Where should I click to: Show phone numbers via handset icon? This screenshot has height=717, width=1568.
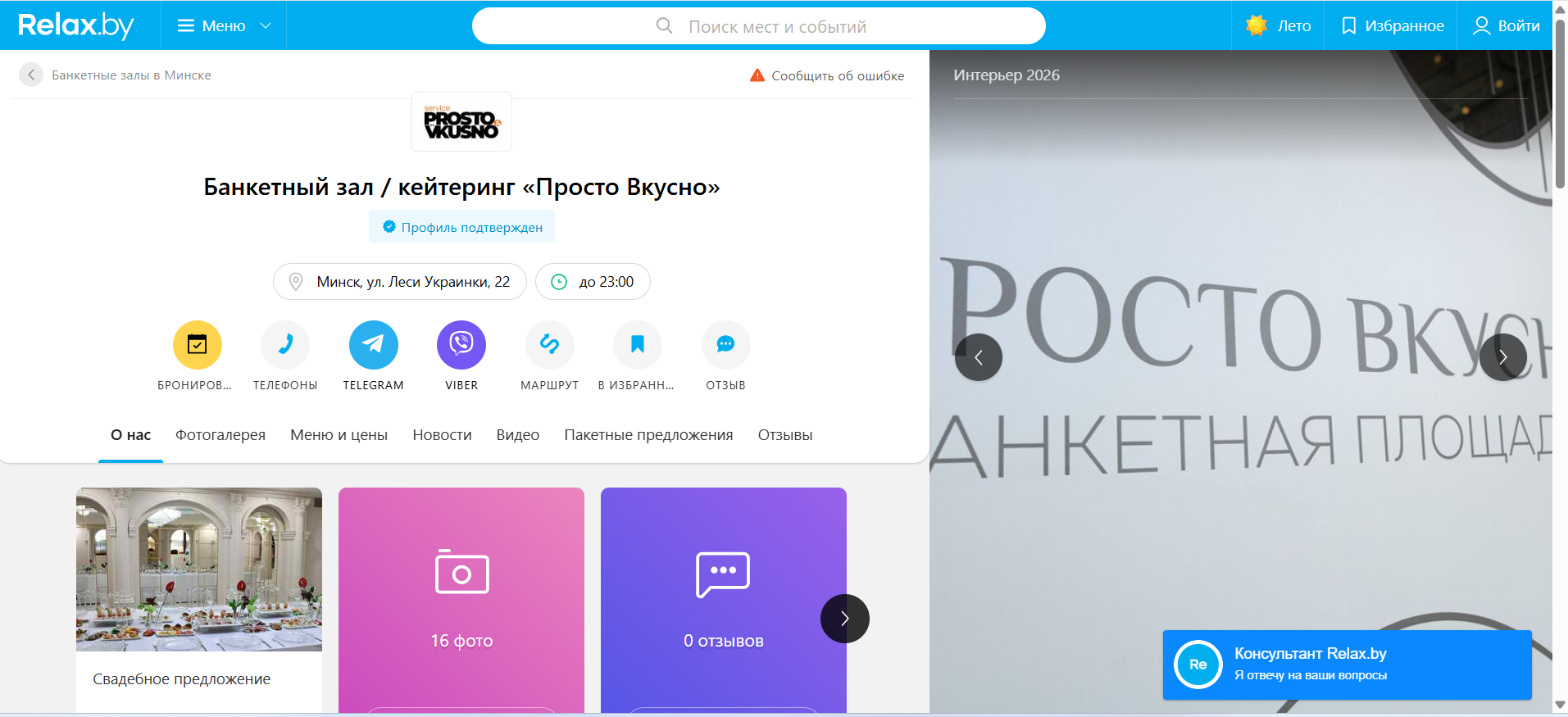(x=285, y=345)
